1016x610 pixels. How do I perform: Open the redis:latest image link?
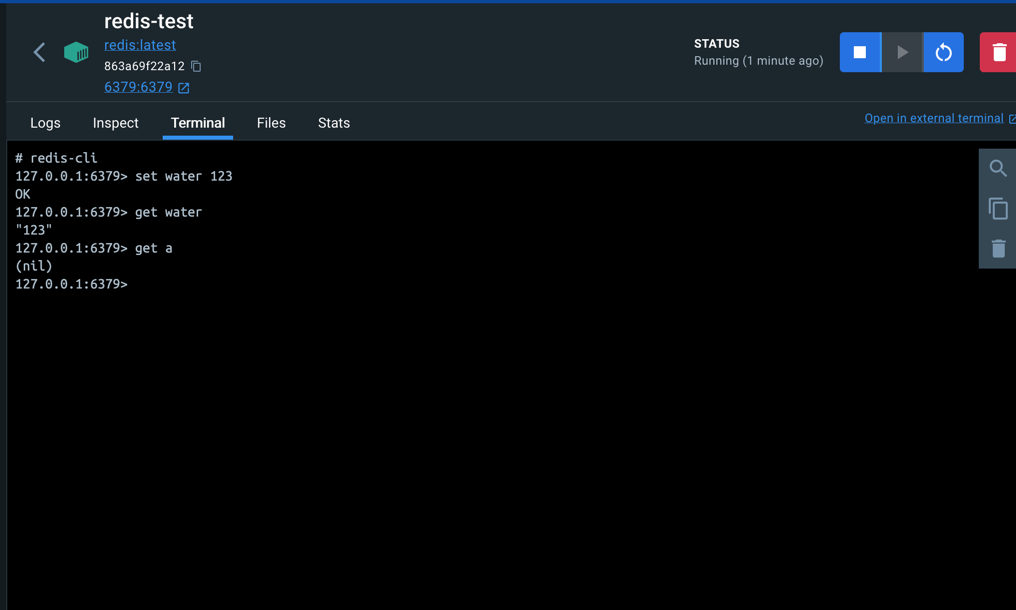(140, 45)
